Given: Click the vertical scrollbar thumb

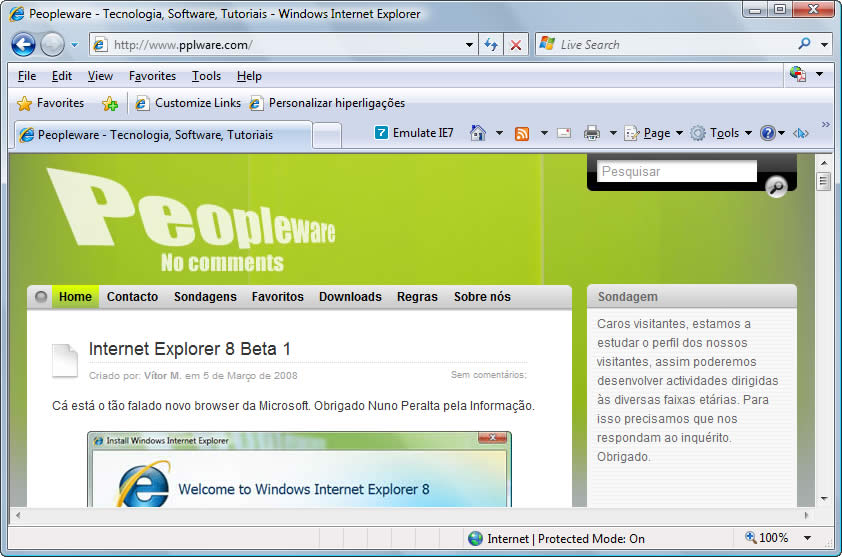Looking at the screenshot, I should (823, 181).
